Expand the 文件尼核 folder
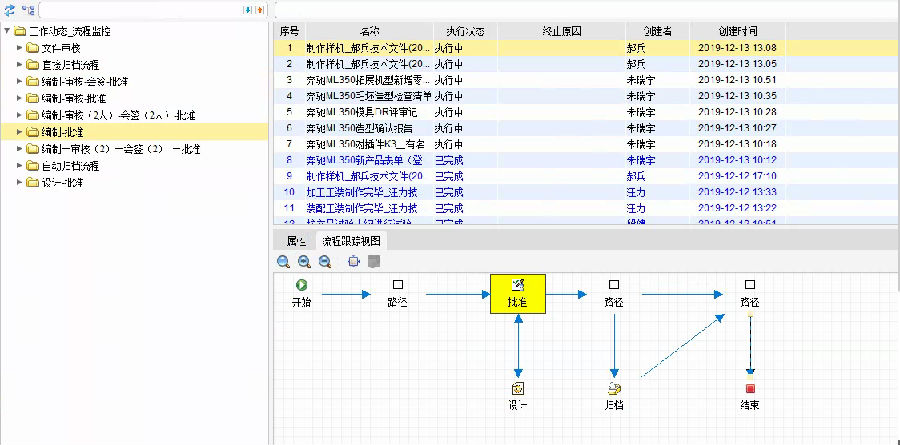This screenshot has height=445, width=900. (x=20, y=48)
